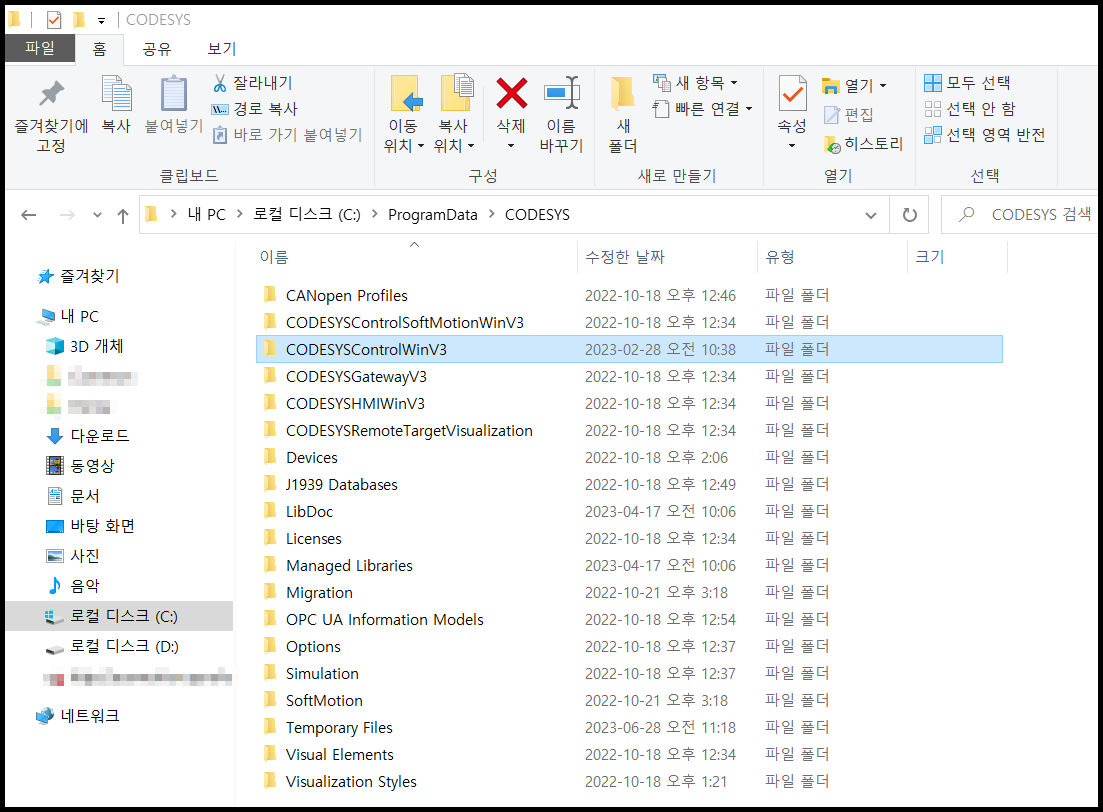The height and width of the screenshot is (812, 1103).
Task: Pin to Quick access (즐겨찾기에 고정)
Action: tap(51, 115)
